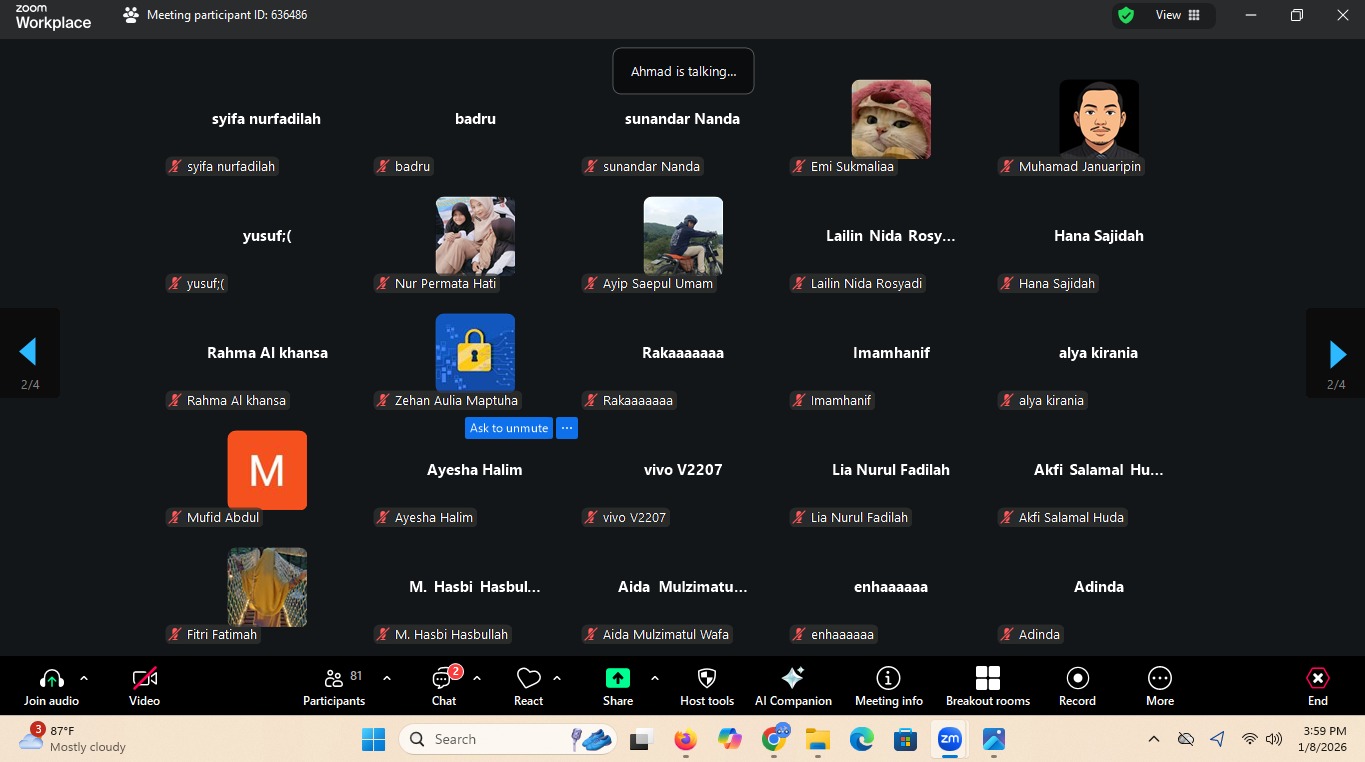Screen dimensions: 1365x762
Task: Open Host tools shield menu
Action: pos(707,686)
